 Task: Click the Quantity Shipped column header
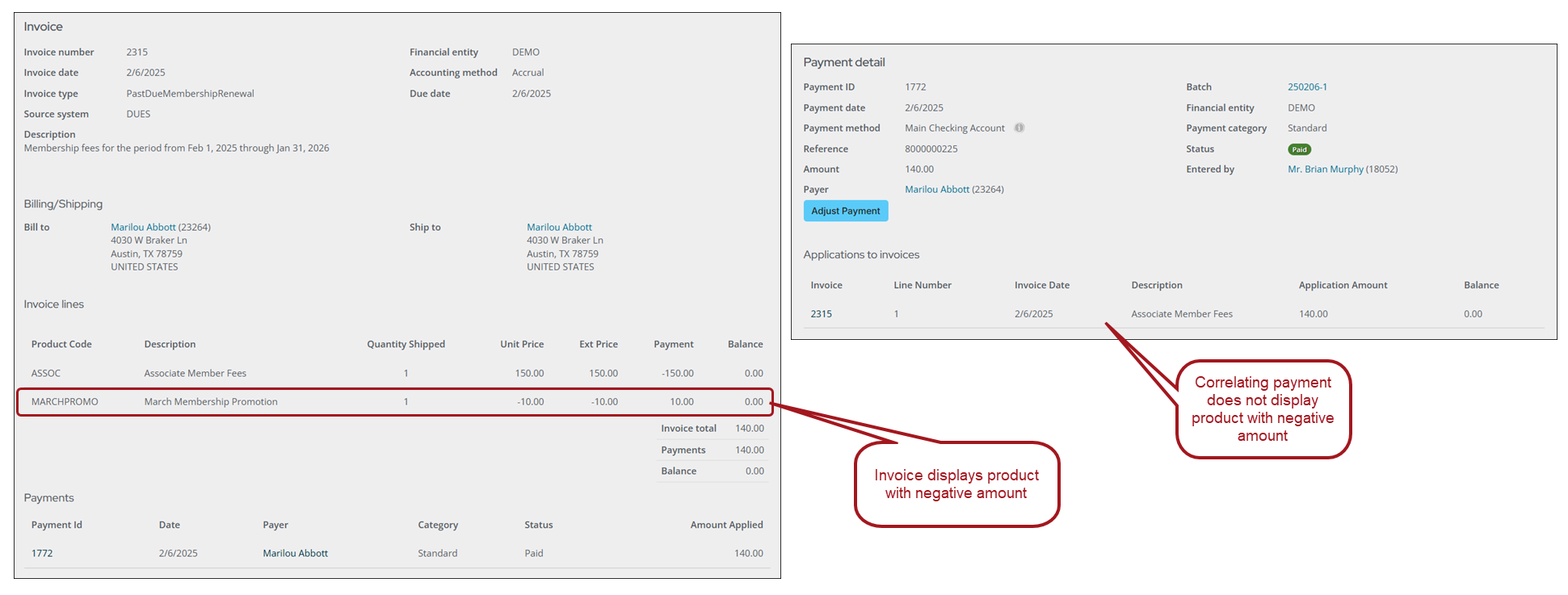click(x=406, y=344)
